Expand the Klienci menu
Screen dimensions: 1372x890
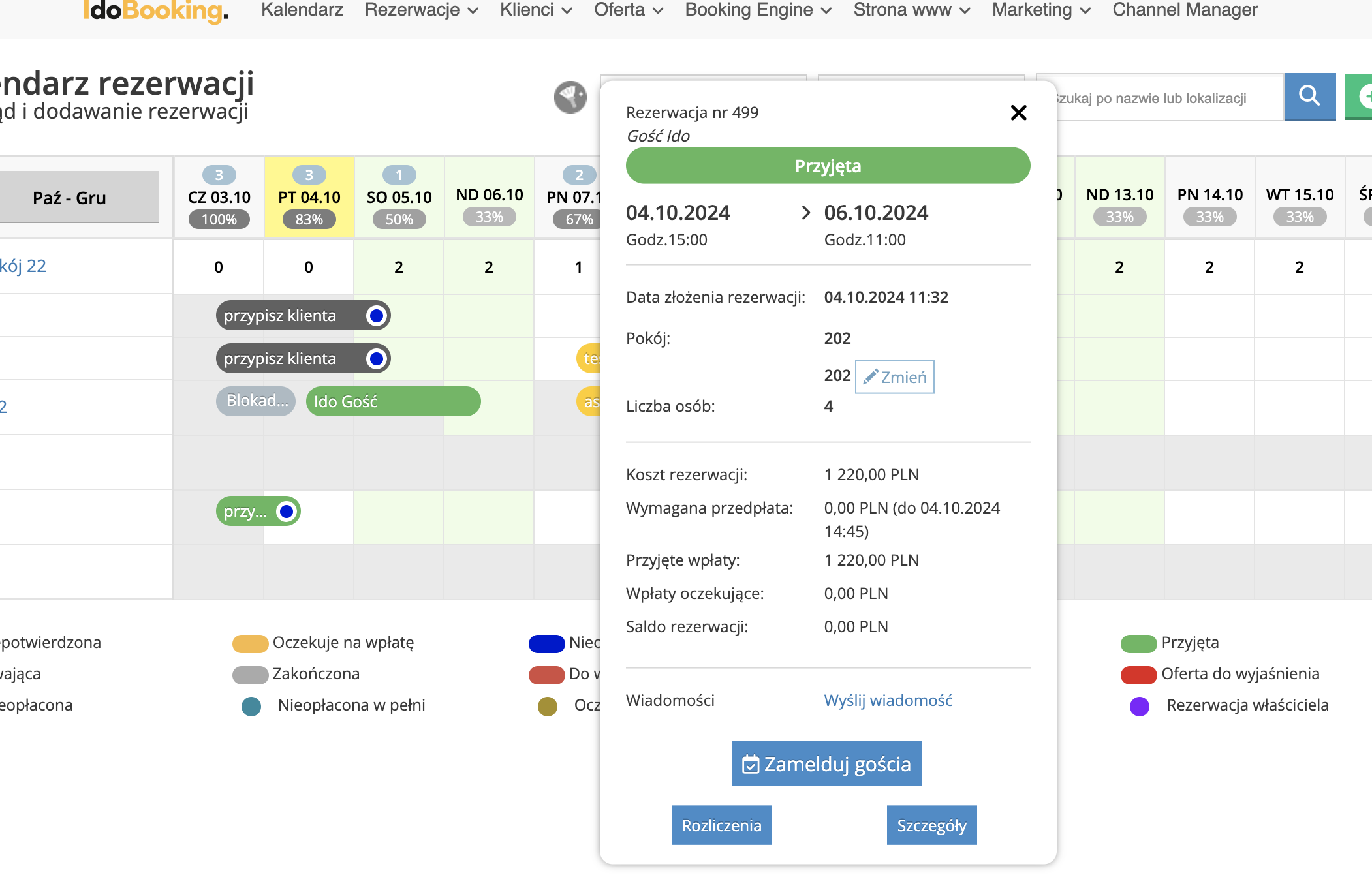pos(536,10)
